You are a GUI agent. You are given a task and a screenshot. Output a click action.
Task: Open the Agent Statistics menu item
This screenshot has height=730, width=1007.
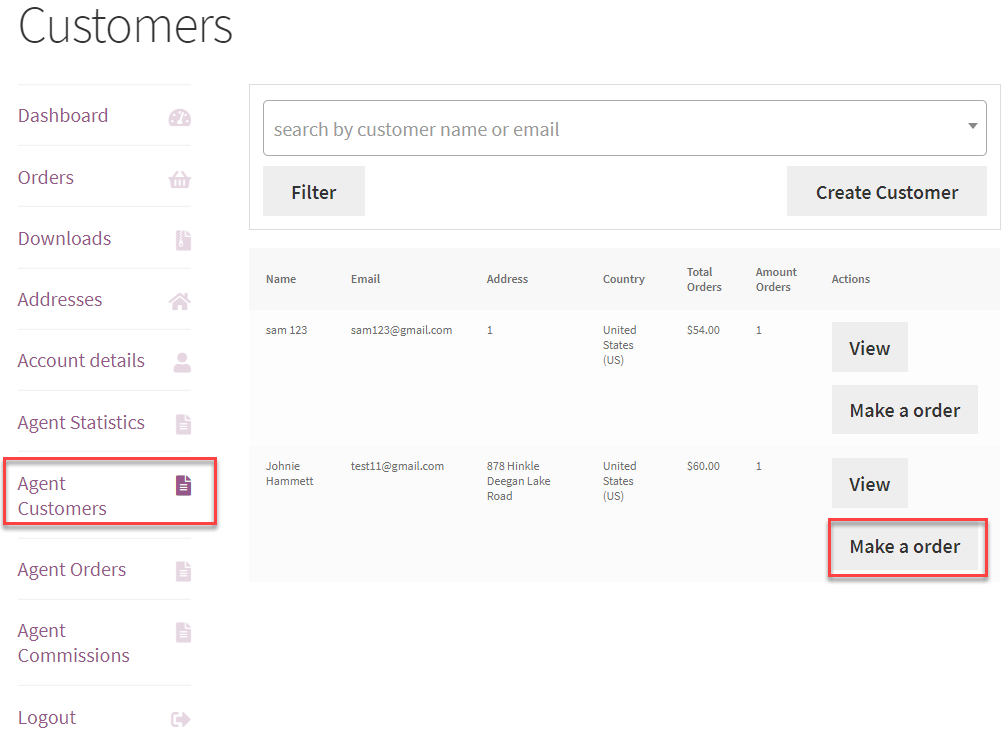81,423
